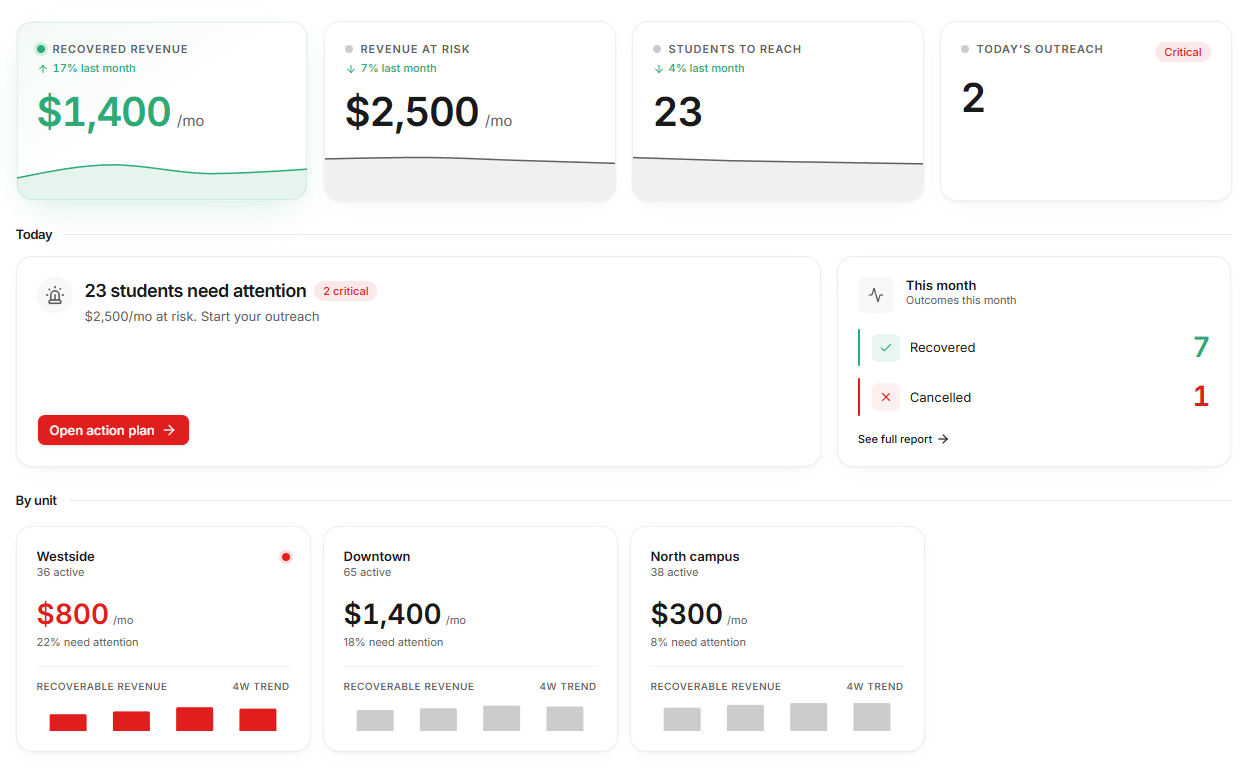Select the Downtown unit card title

377,557
